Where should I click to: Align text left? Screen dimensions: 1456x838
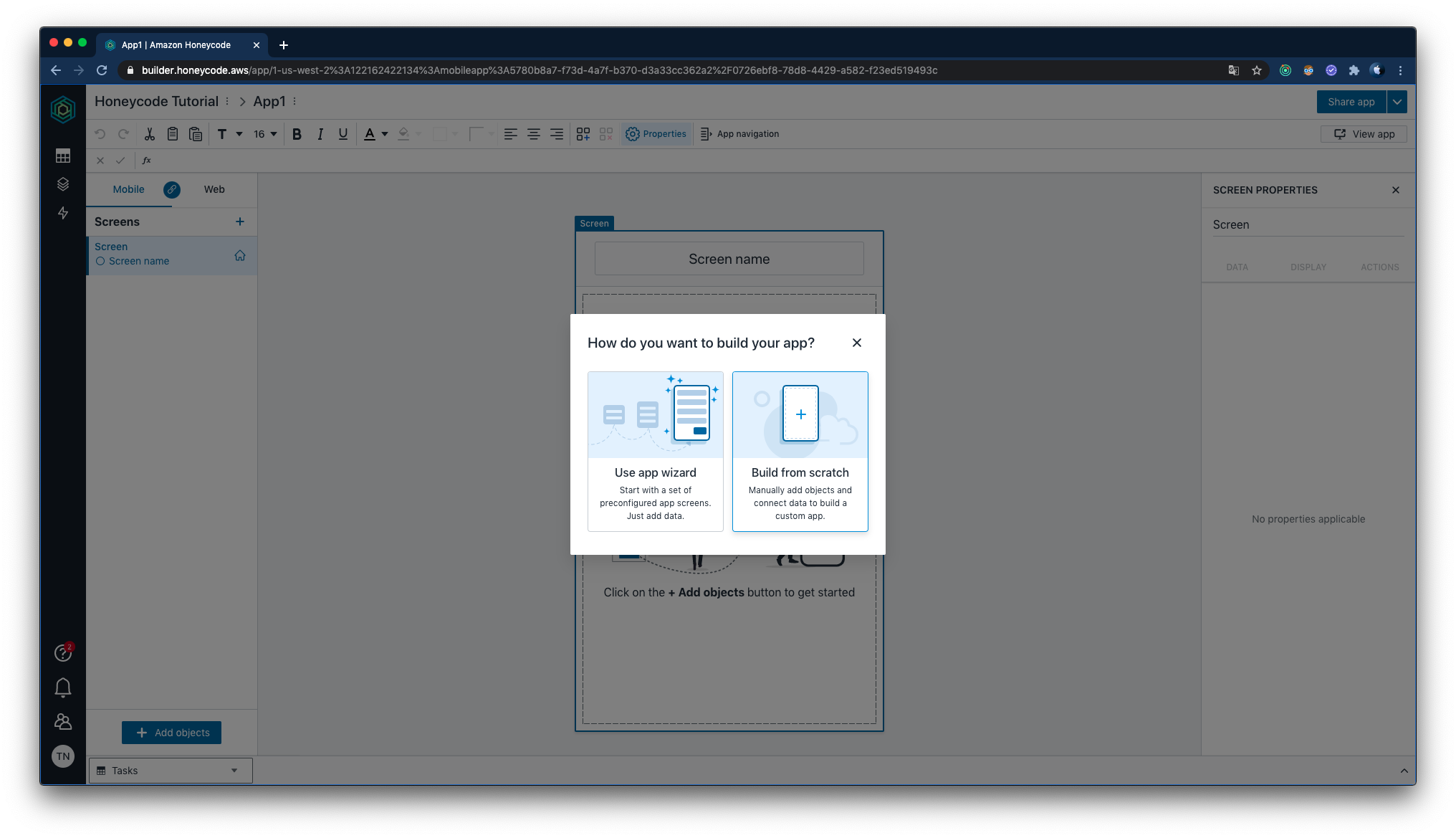[x=511, y=134]
